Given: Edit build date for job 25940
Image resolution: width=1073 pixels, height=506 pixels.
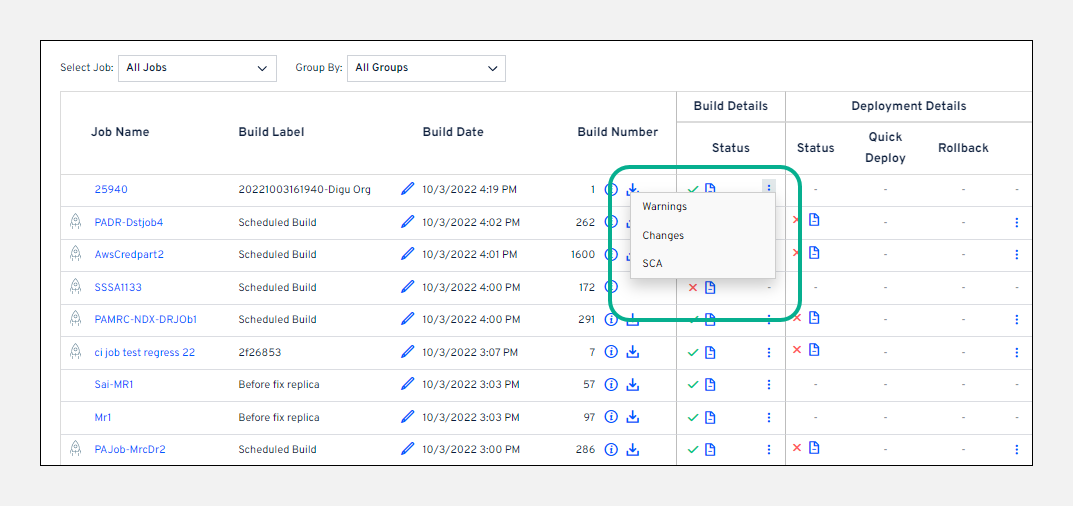Looking at the screenshot, I should pos(407,189).
